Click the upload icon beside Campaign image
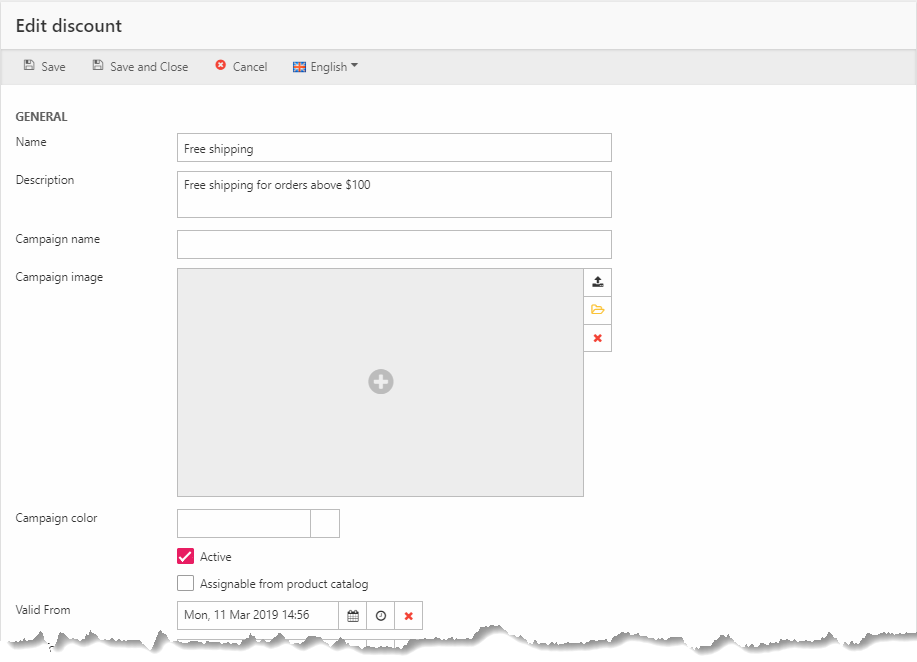Image resolution: width=917 pixels, height=662 pixels. click(598, 282)
